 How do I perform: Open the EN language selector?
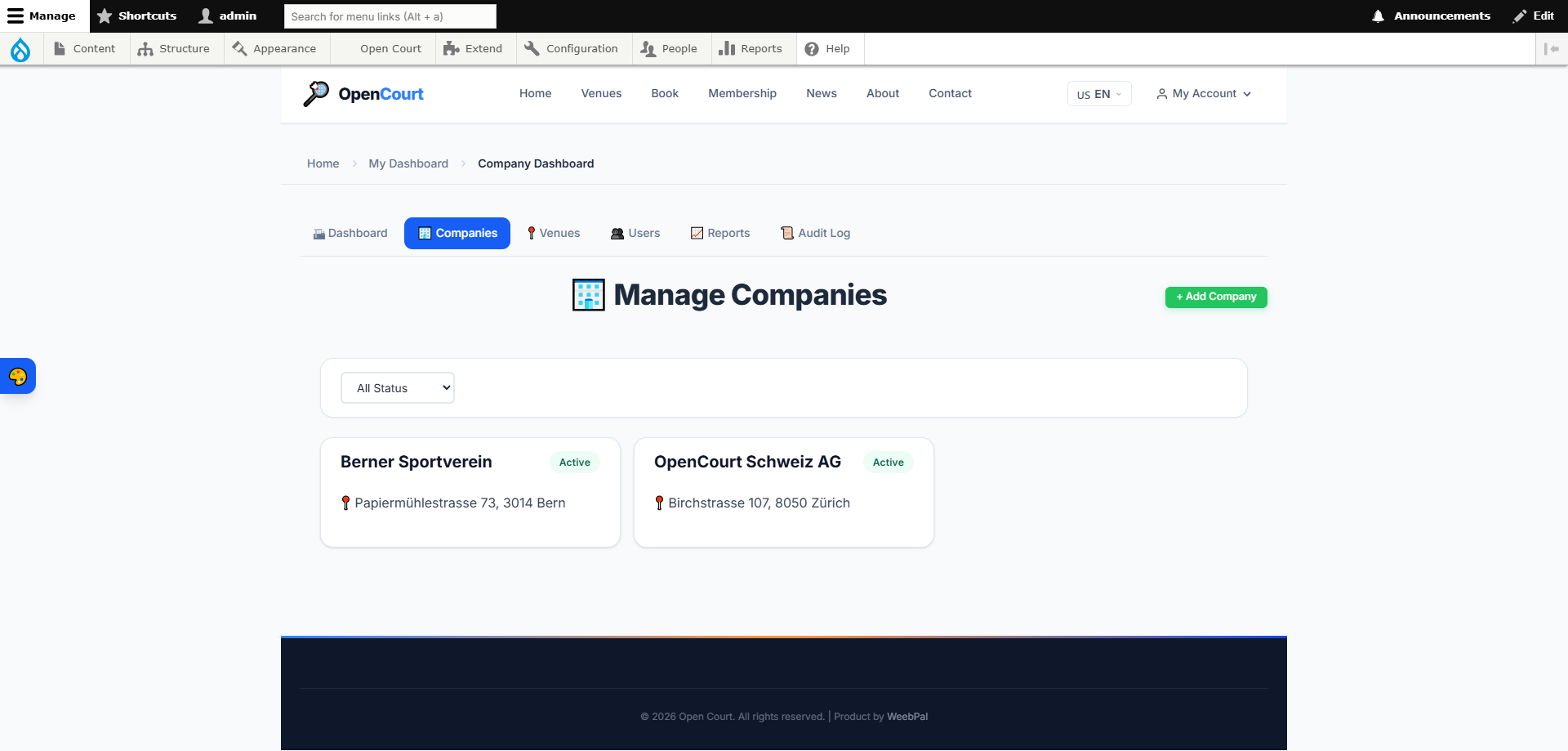[x=1098, y=94]
